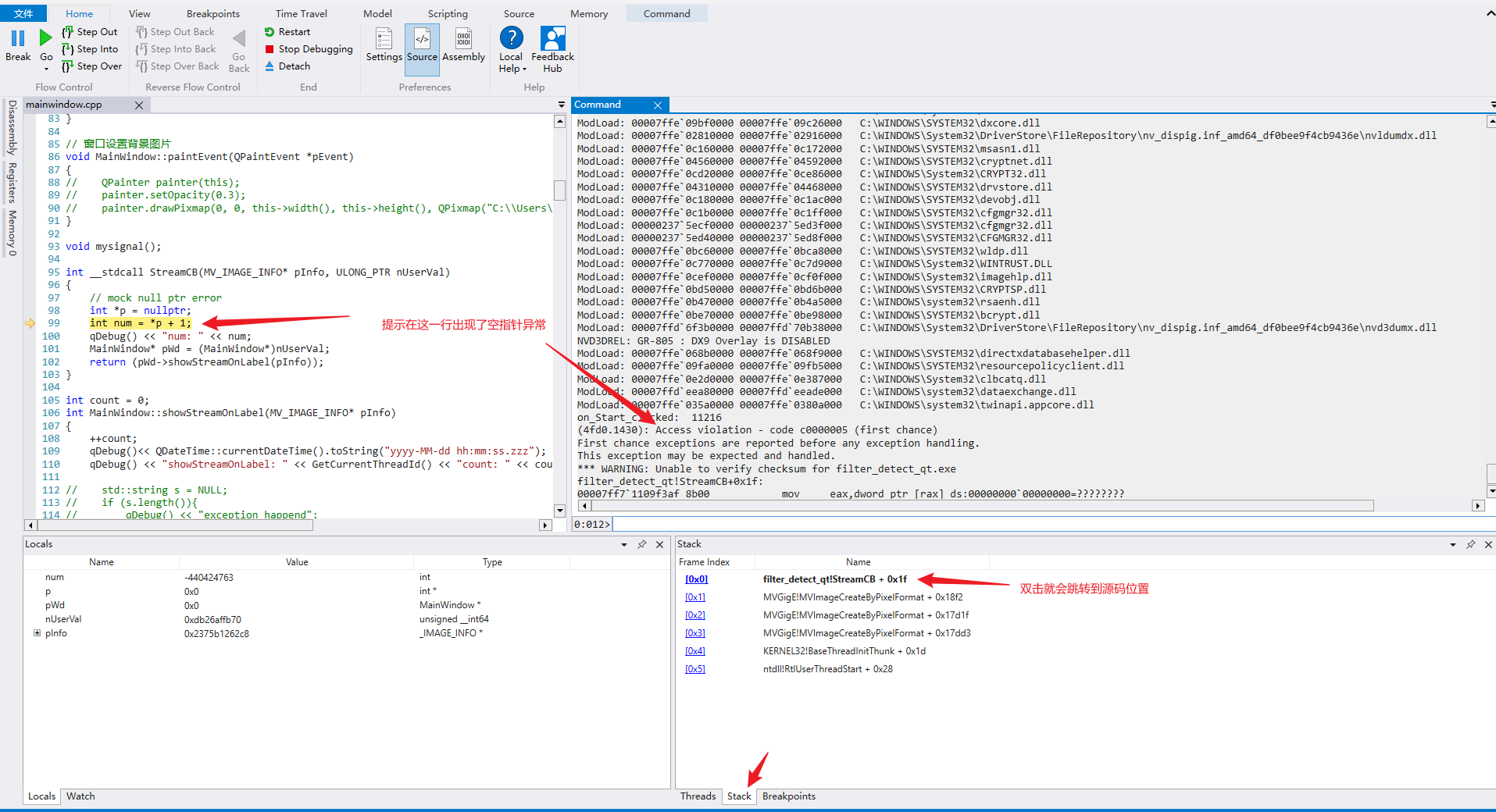This screenshot has width=1496, height=812.
Task: Pin the Locals panel
Action: (642, 544)
